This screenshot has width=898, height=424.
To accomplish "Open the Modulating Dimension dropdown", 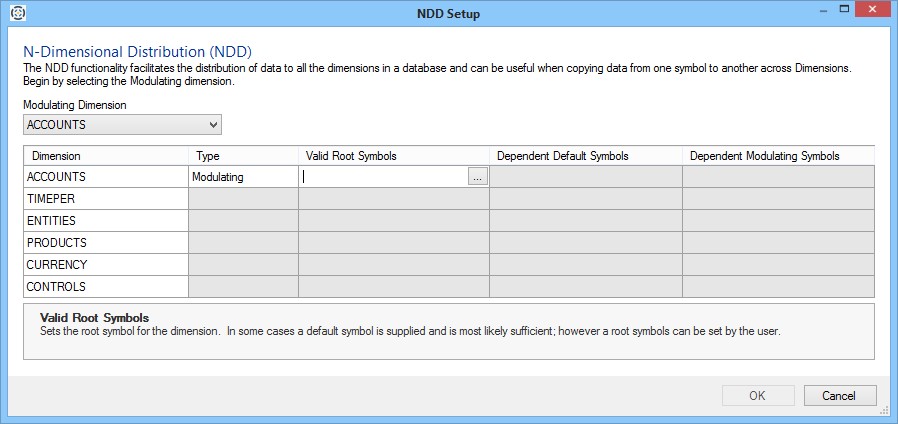I will click(123, 125).
